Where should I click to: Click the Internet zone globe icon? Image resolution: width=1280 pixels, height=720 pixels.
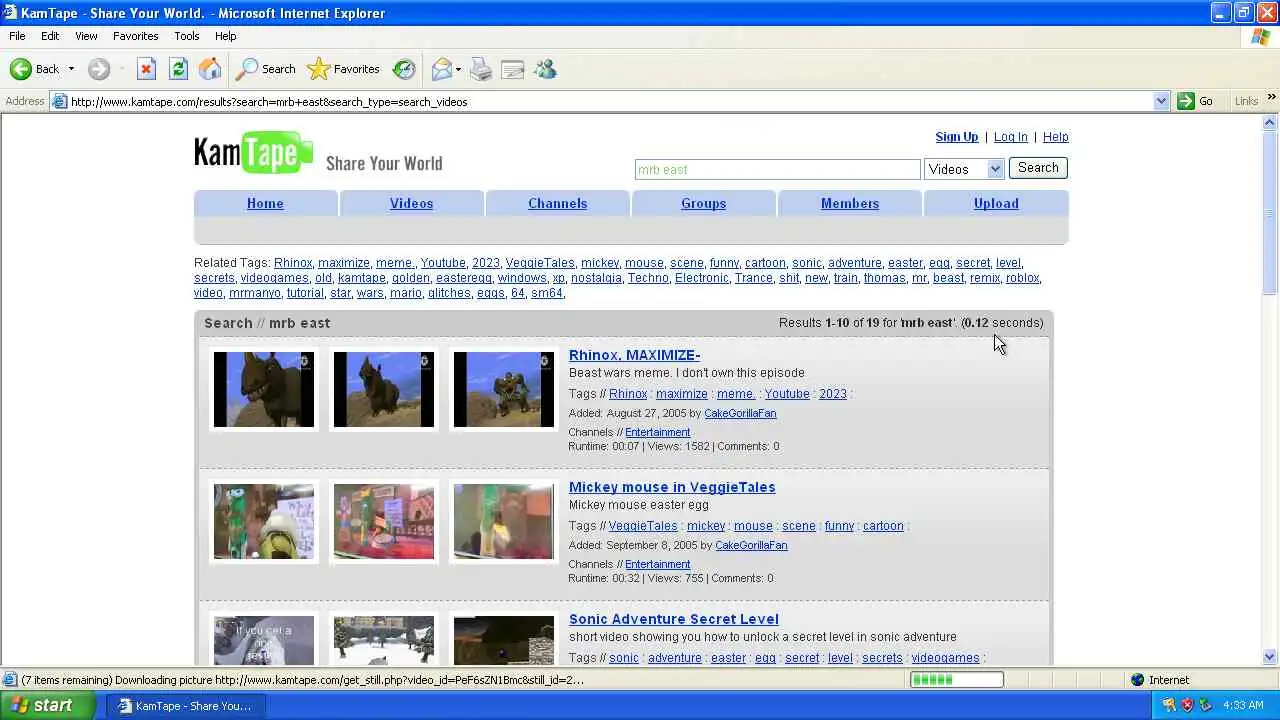click(1137, 680)
